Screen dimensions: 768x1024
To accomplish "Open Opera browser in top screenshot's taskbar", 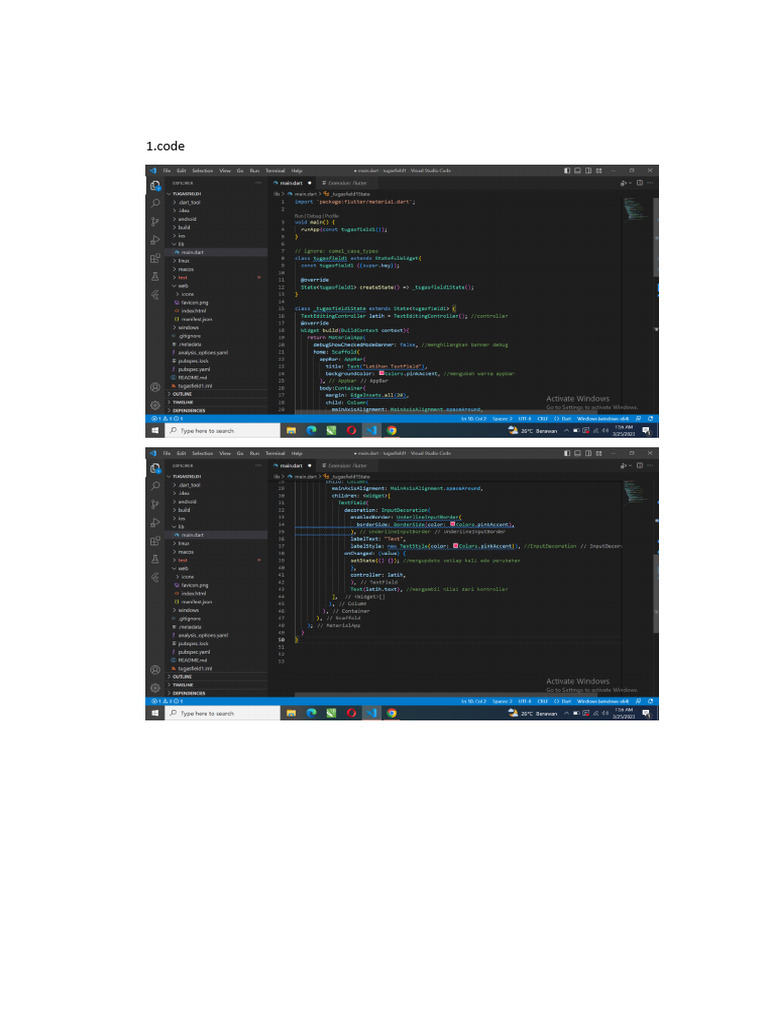I will pos(351,430).
